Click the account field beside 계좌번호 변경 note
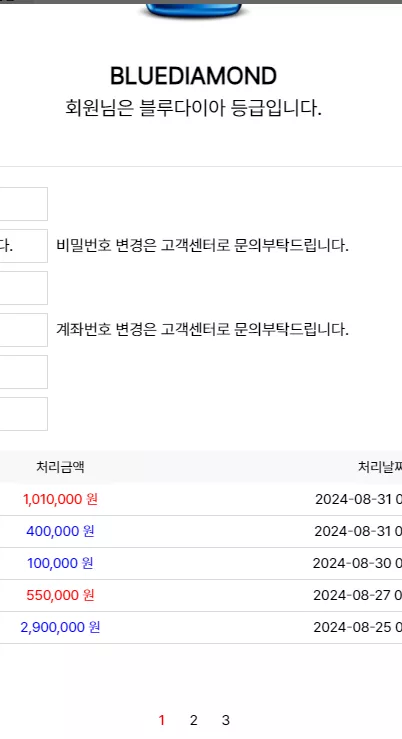 pos(24,329)
